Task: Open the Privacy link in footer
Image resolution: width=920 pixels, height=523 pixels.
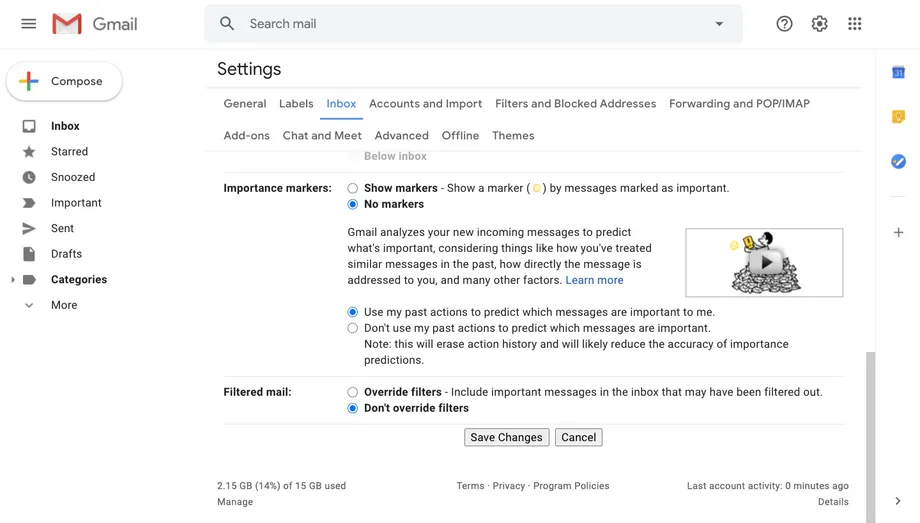Action: point(509,486)
